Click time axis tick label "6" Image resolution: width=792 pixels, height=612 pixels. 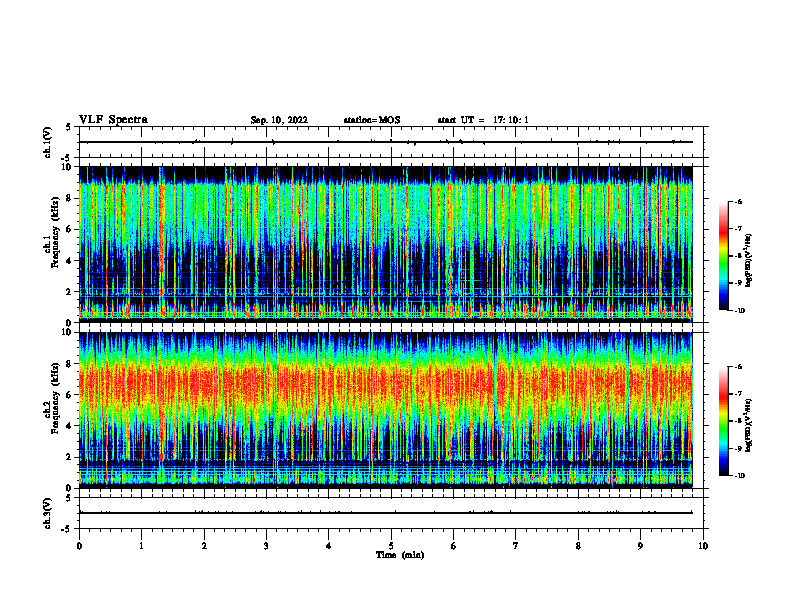coord(454,546)
